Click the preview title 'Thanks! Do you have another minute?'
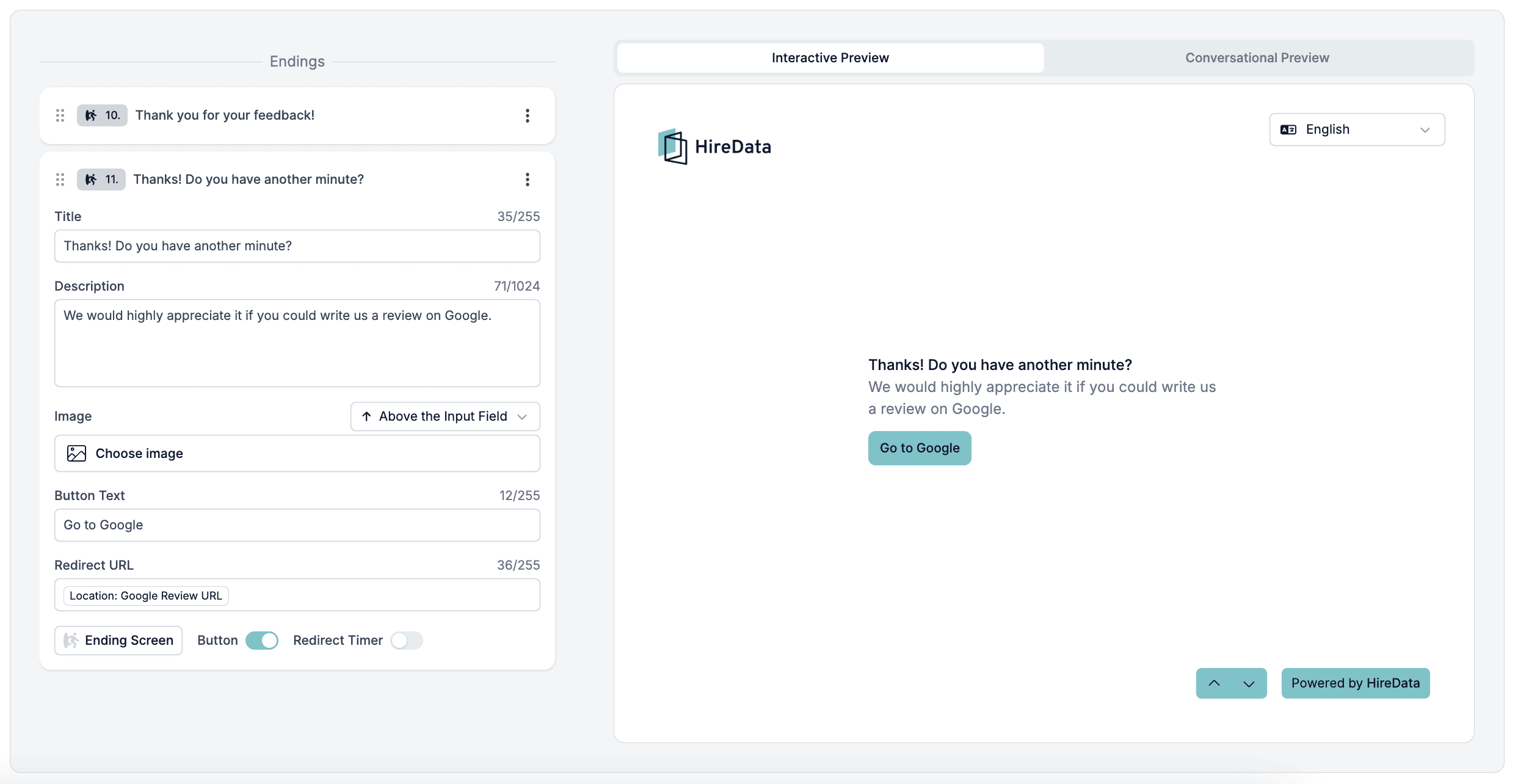This screenshot has width=1518, height=784. [1000, 365]
